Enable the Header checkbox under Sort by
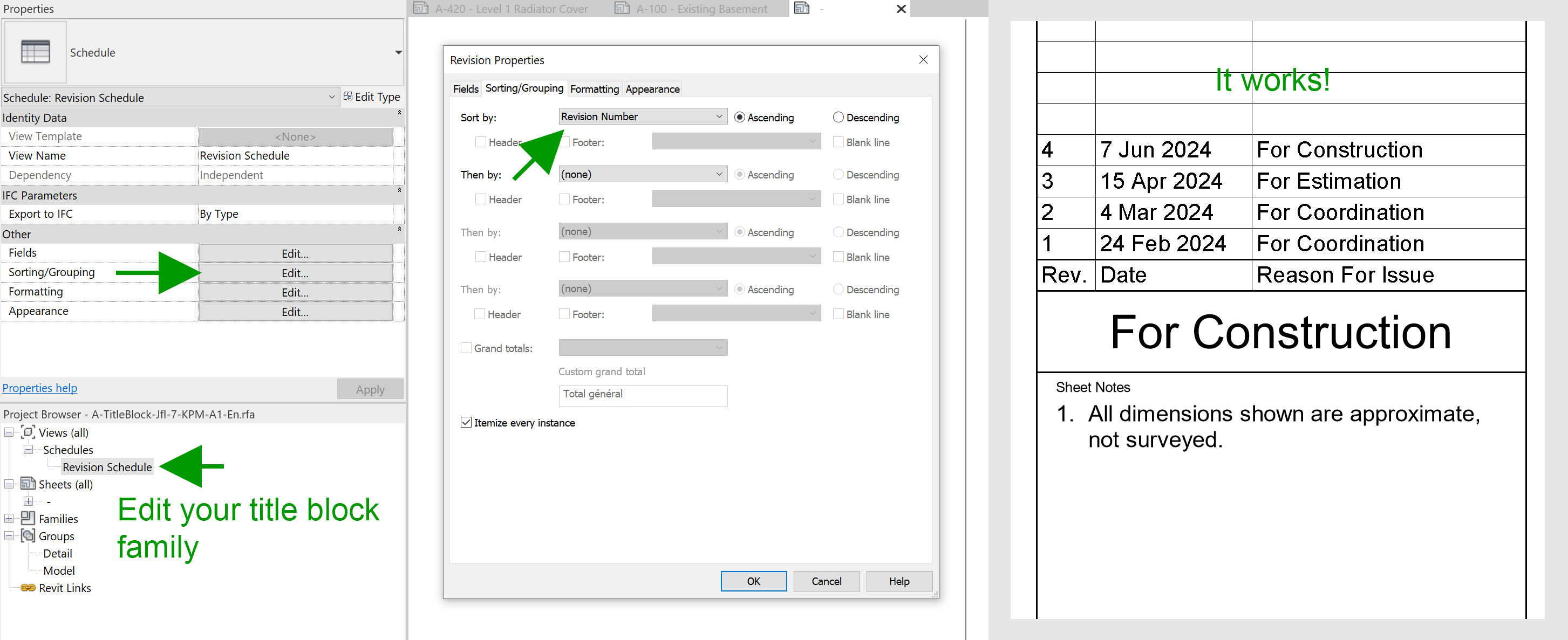The width and height of the screenshot is (1568, 640). [480, 141]
